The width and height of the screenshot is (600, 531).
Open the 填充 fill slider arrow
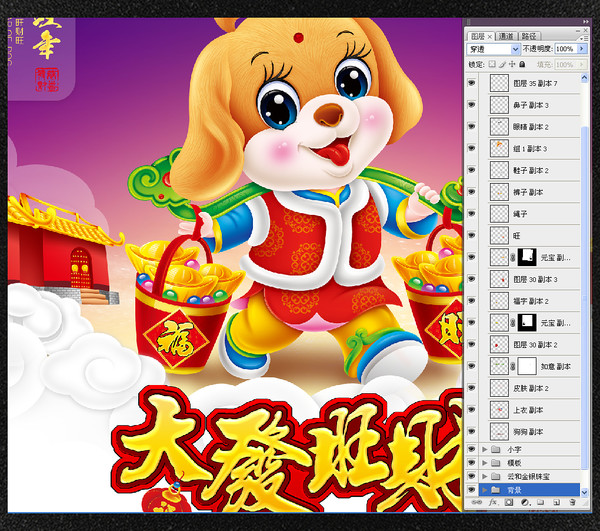[582, 64]
